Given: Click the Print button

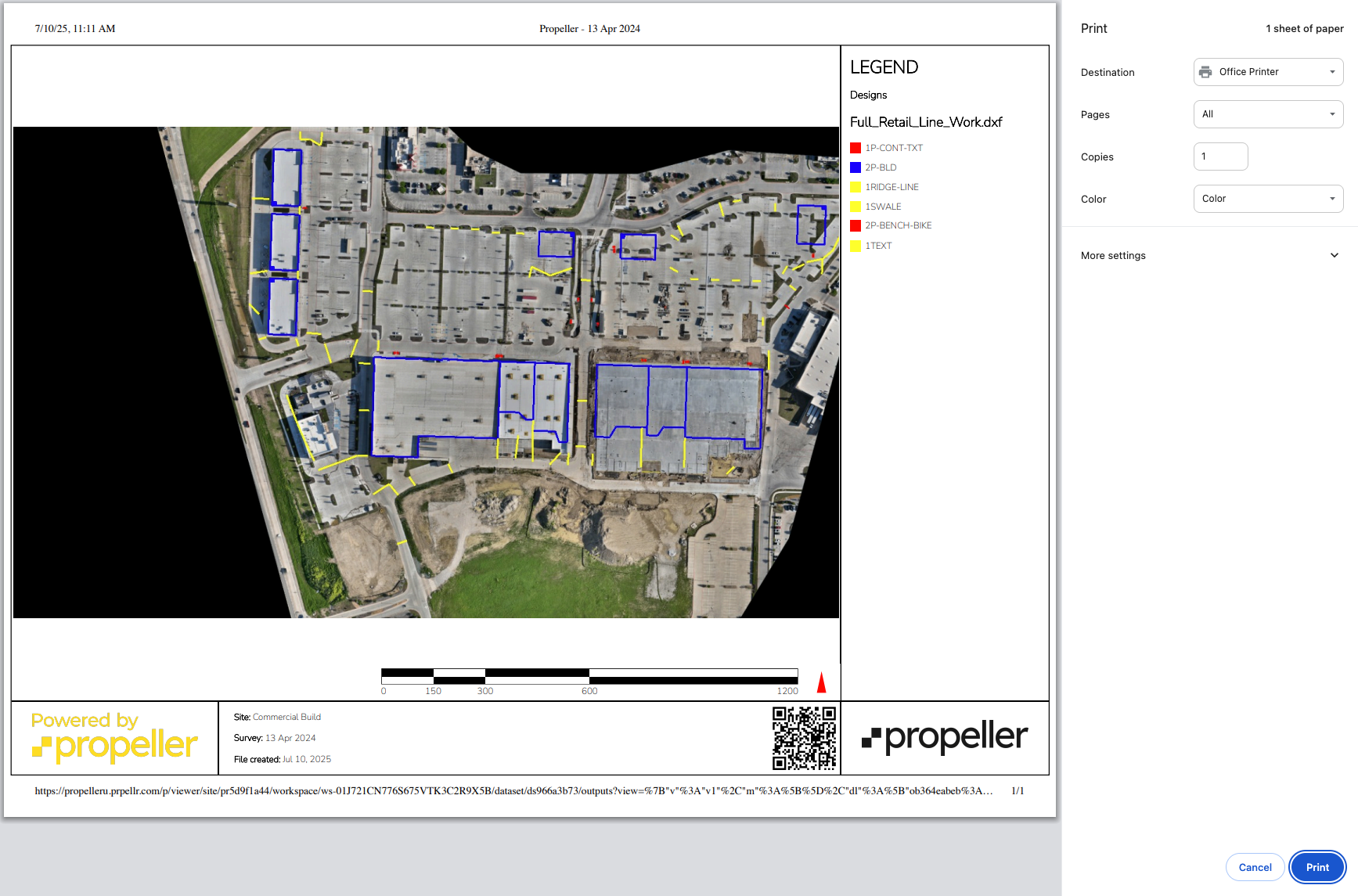Looking at the screenshot, I should (1317, 867).
